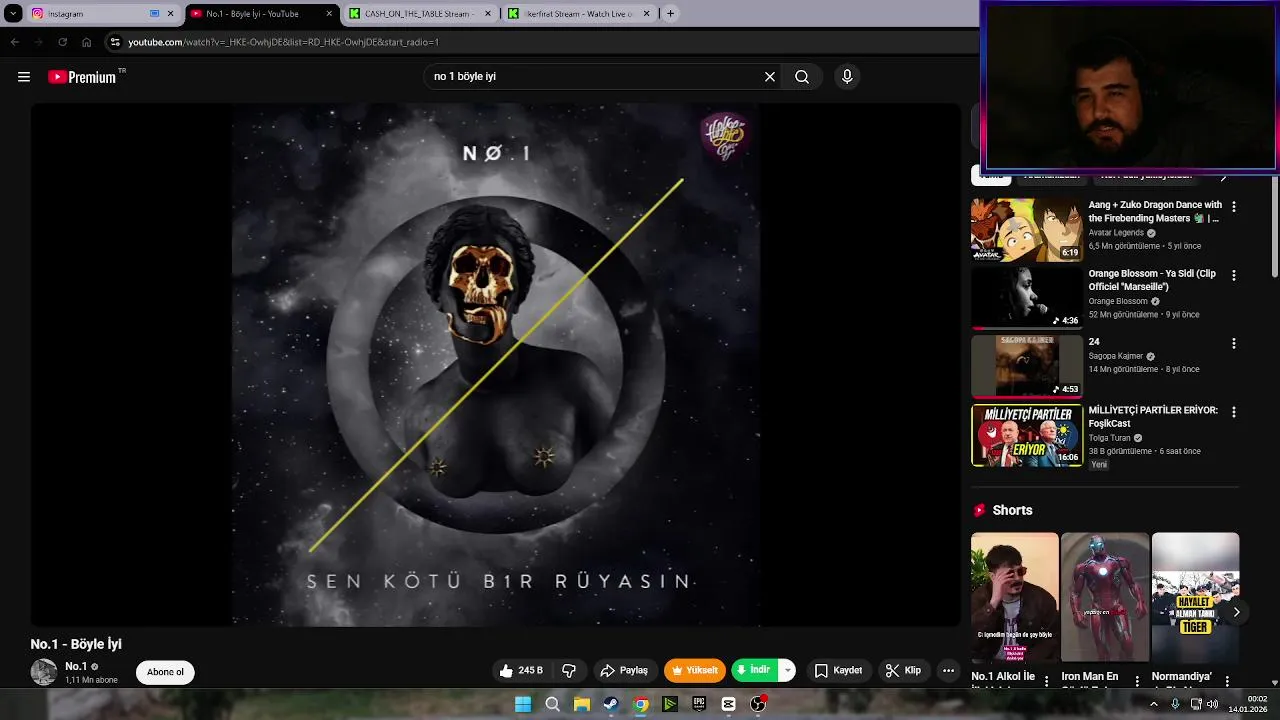Switch to the Instagram tab
The image size is (1280, 720).
[x=100, y=14]
